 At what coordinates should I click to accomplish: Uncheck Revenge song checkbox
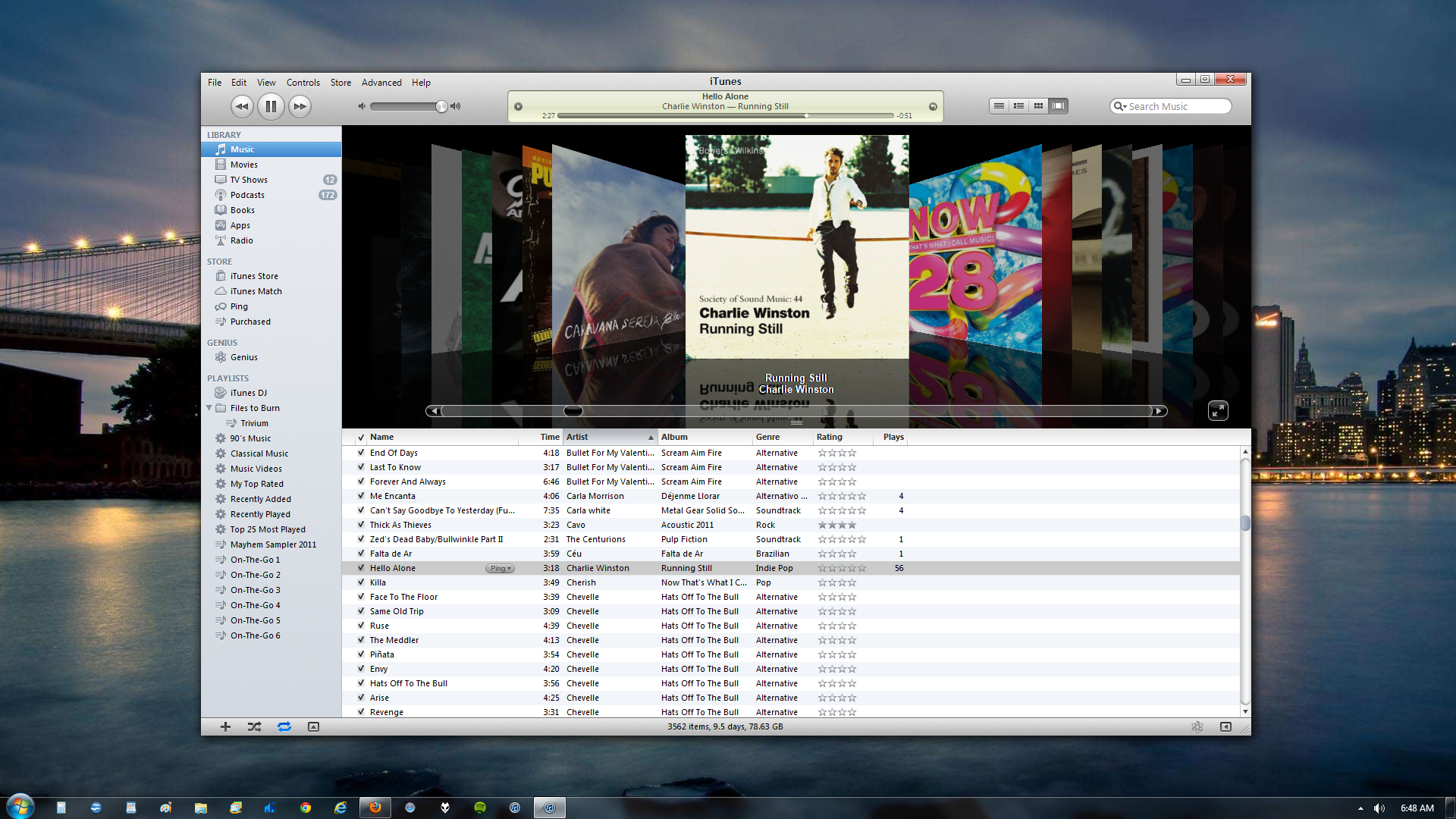pyautogui.click(x=361, y=712)
